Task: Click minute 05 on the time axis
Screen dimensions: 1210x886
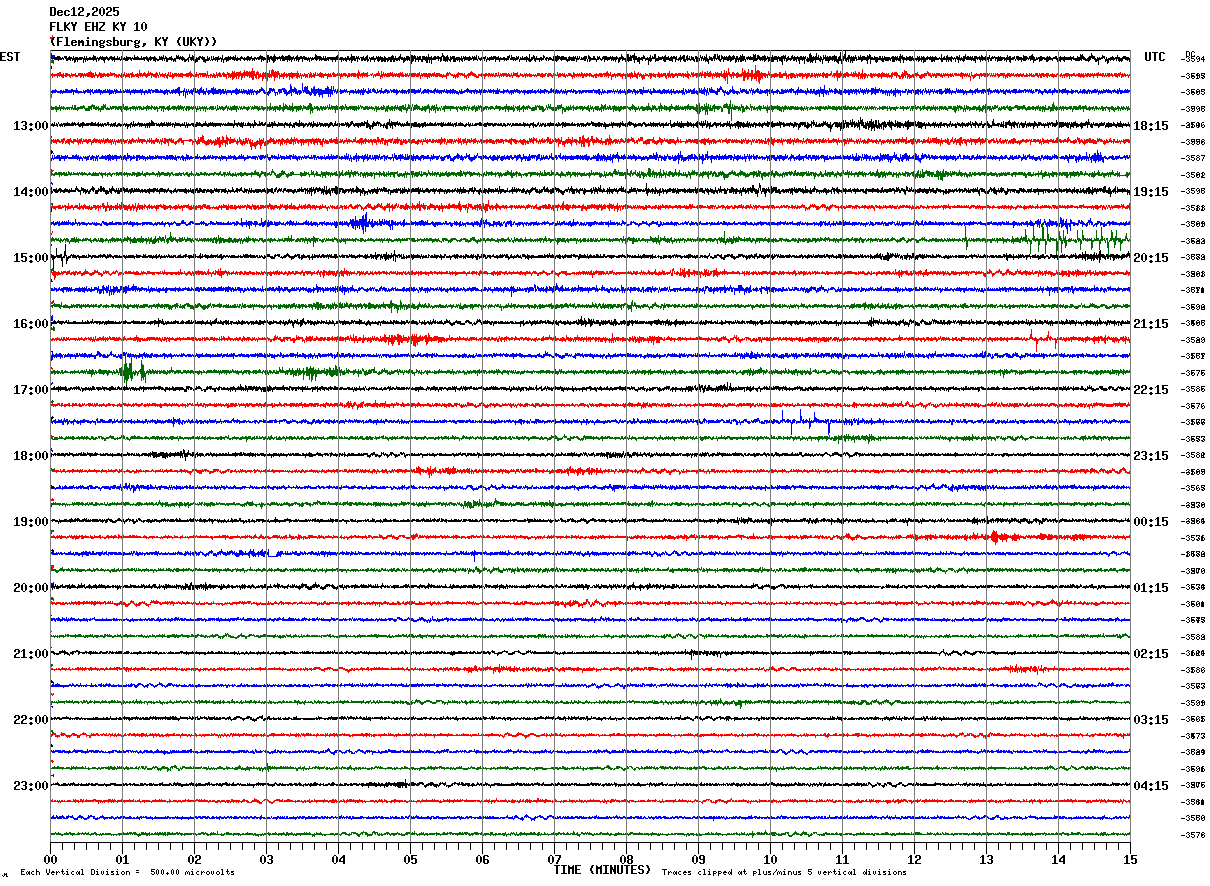Action: tap(410, 860)
